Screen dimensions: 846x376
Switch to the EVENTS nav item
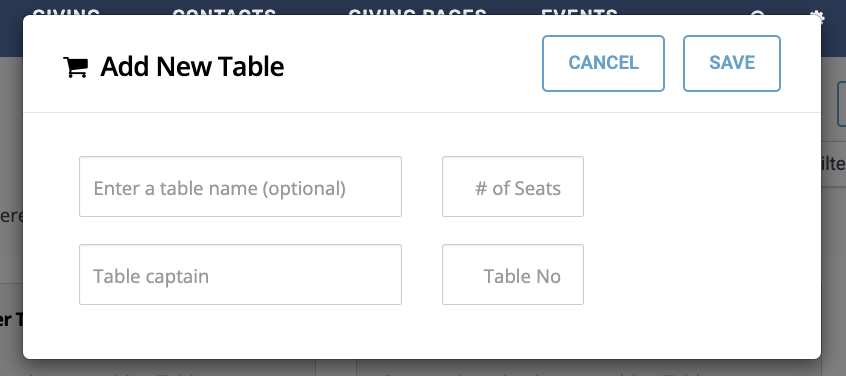coord(579,12)
